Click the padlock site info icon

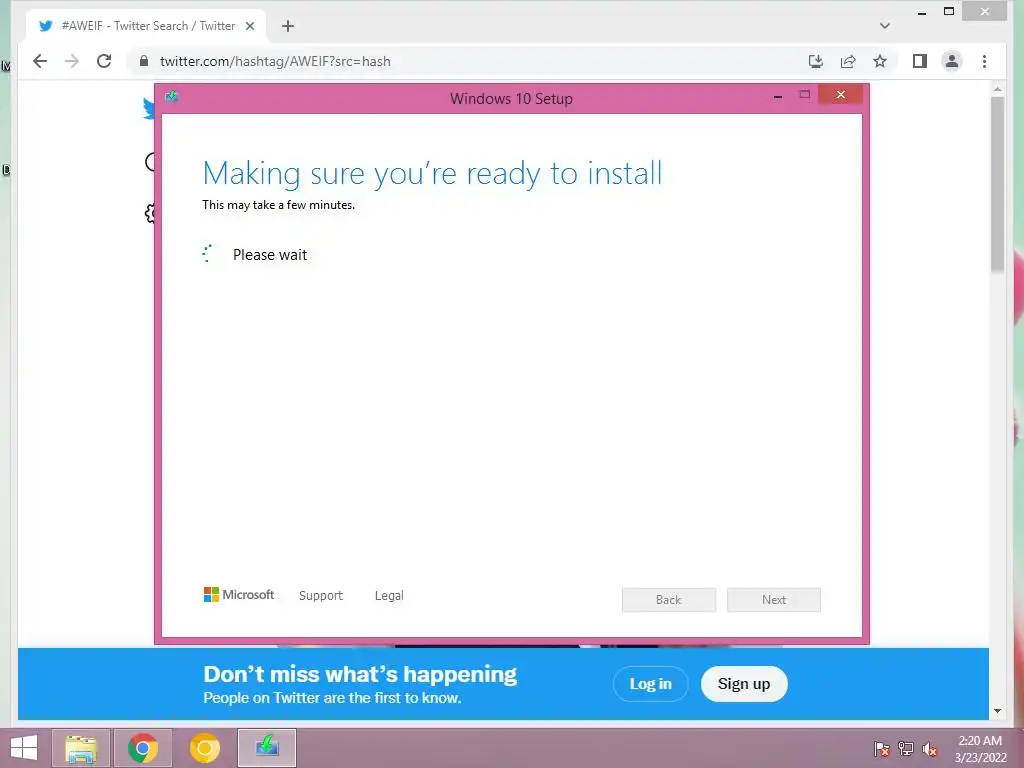(144, 61)
